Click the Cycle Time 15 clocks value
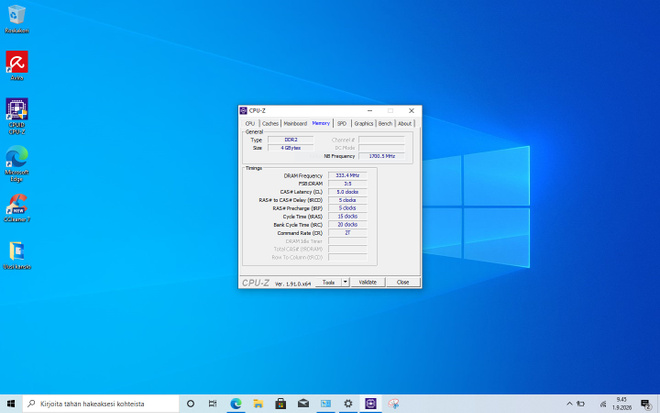This screenshot has width=660, height=413. tap(347, 216)
